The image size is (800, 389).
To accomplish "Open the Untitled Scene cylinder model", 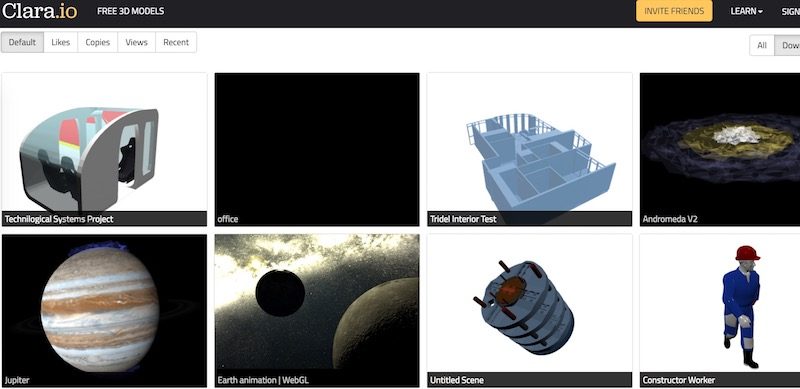I will [530, 310].
